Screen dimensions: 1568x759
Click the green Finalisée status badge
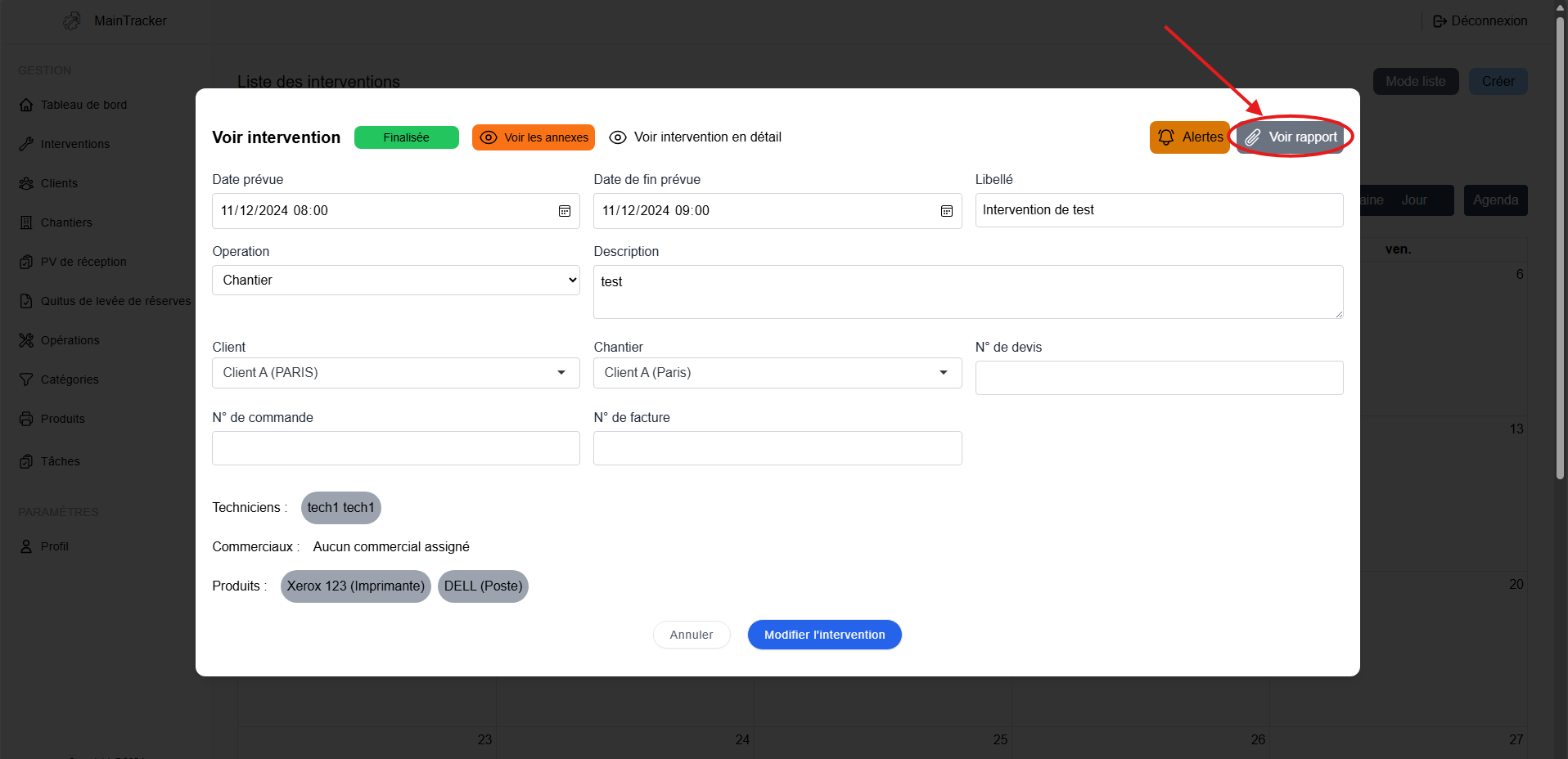[x=406, y=137]
